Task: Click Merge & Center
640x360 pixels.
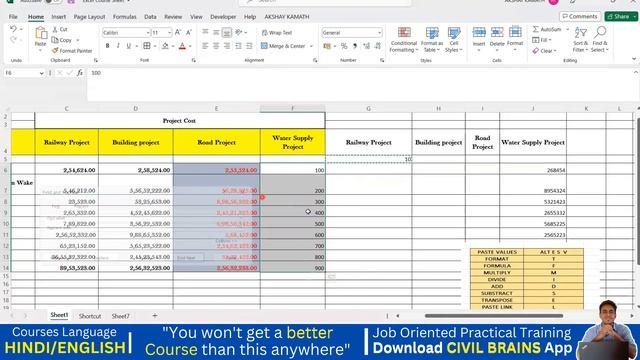Action: [283, 46]
